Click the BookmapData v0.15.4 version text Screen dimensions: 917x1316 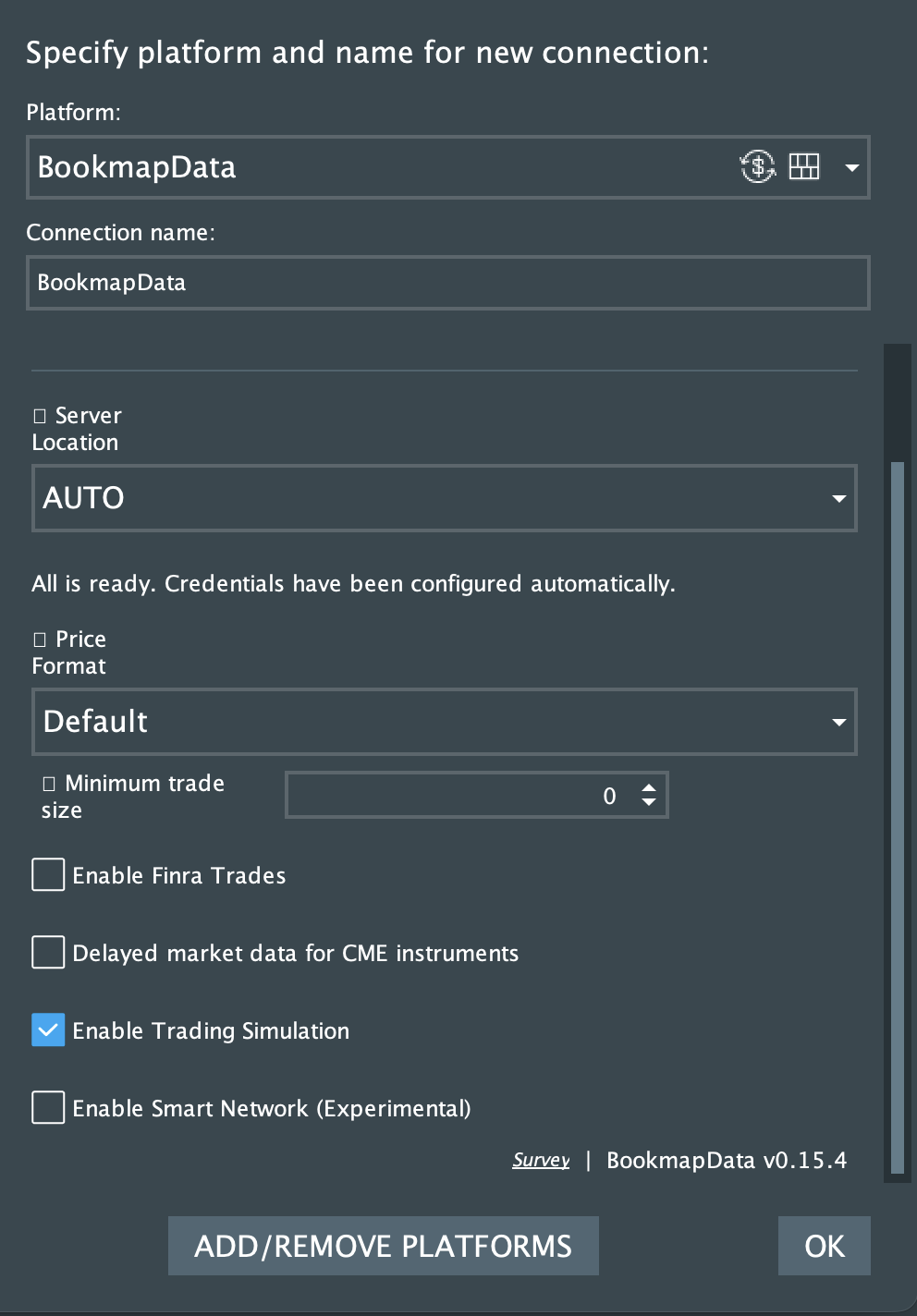pyautogui.click(x=727, y=1161)
